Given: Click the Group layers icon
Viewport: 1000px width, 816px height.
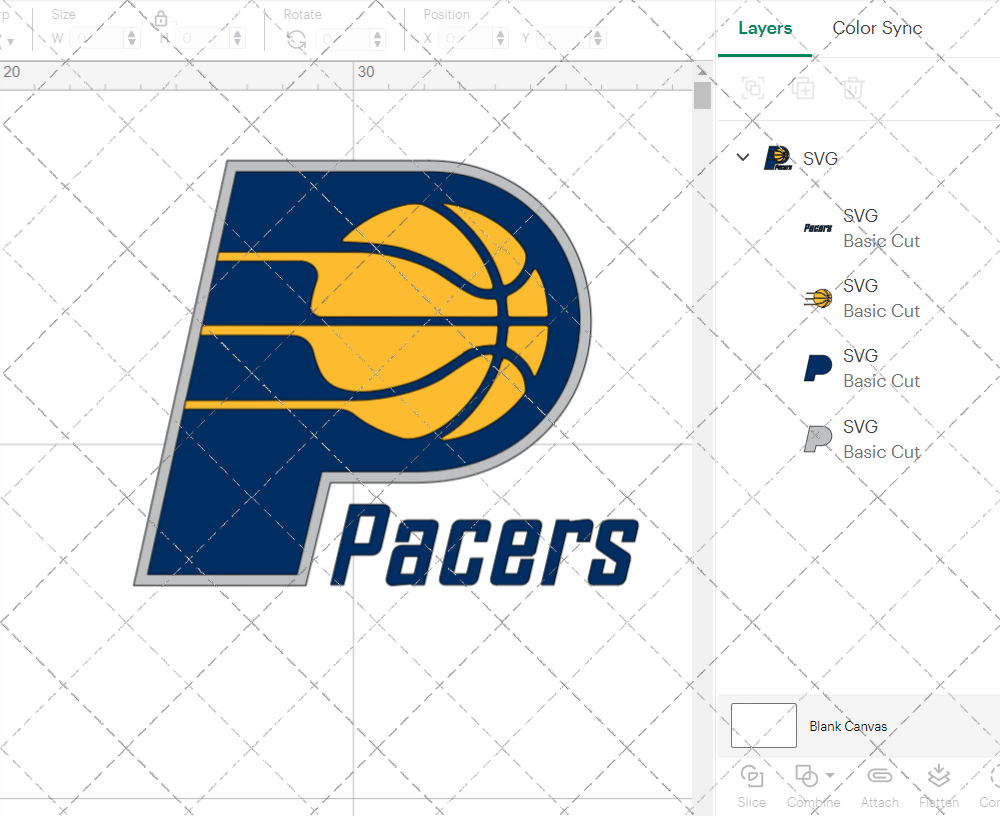Looking at the screenshot, I should 753,88.
